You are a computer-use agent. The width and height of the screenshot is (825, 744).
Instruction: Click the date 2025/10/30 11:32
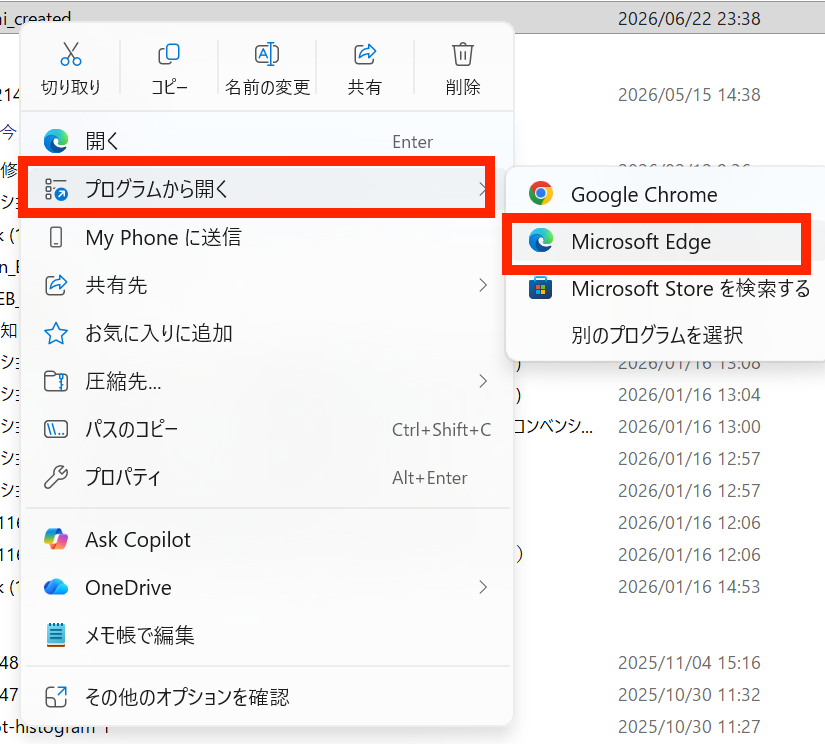[x=689, y=695]
